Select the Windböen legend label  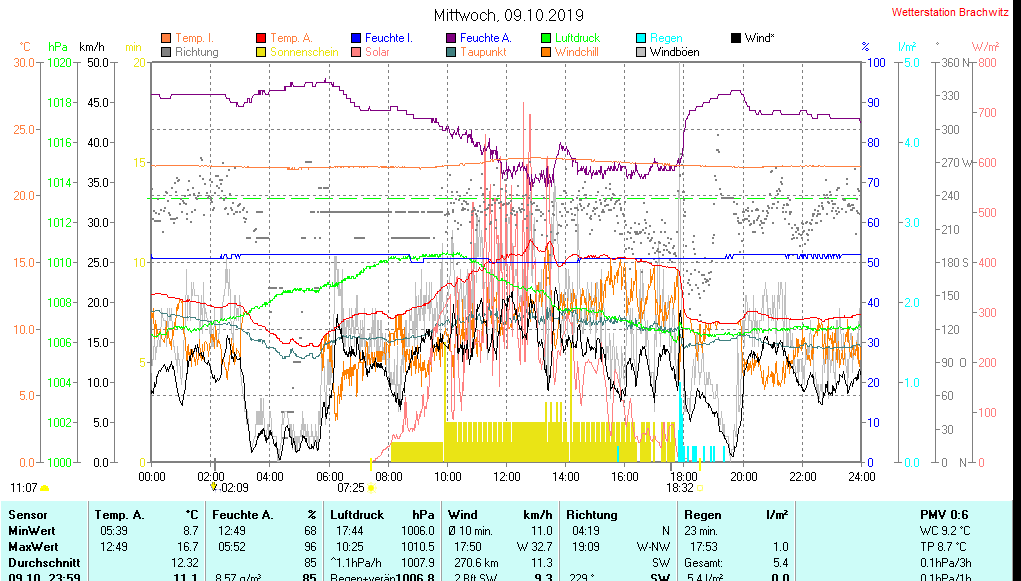click(674, 52)
